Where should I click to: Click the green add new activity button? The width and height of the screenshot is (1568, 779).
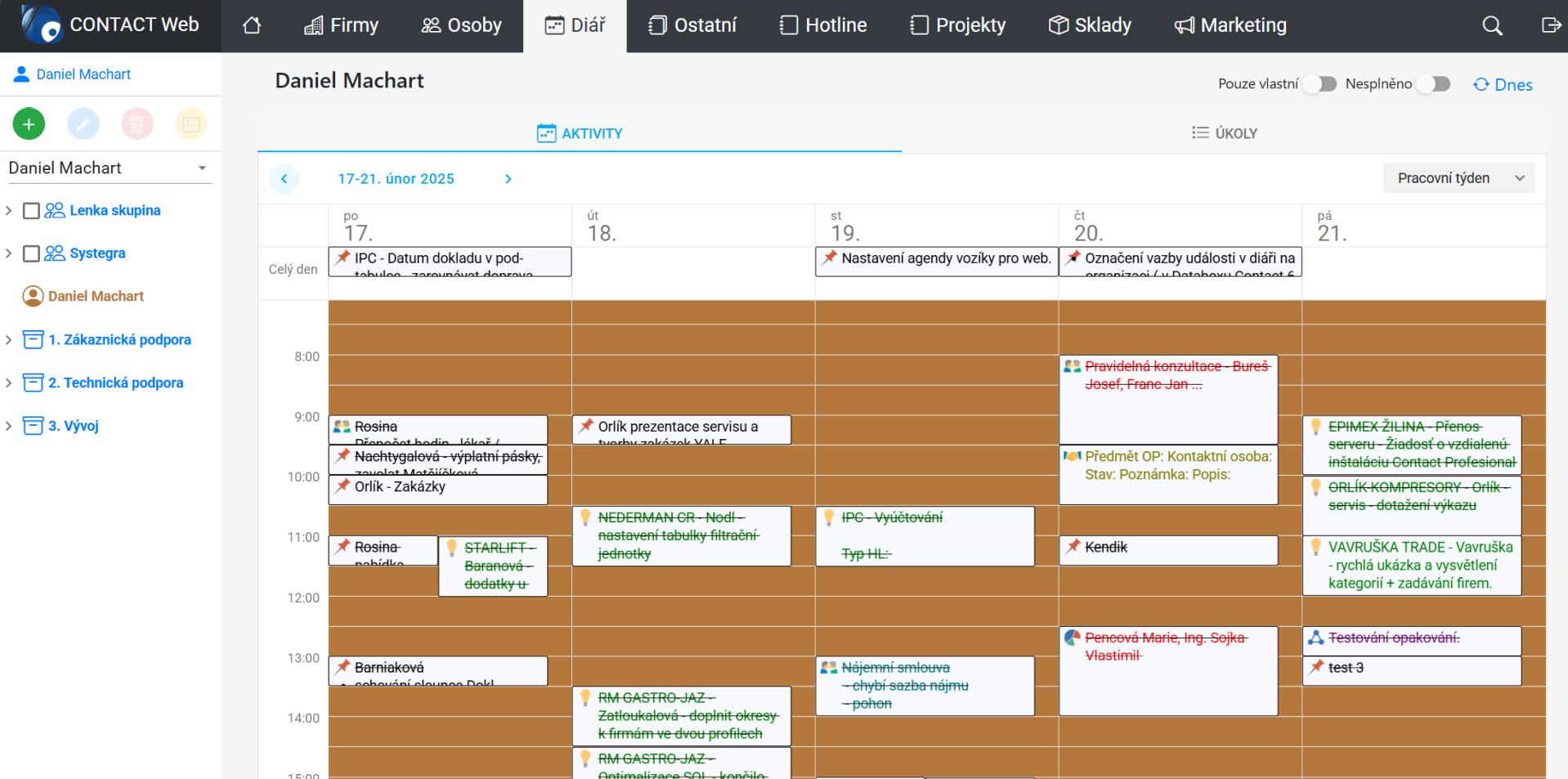[29, 124]
